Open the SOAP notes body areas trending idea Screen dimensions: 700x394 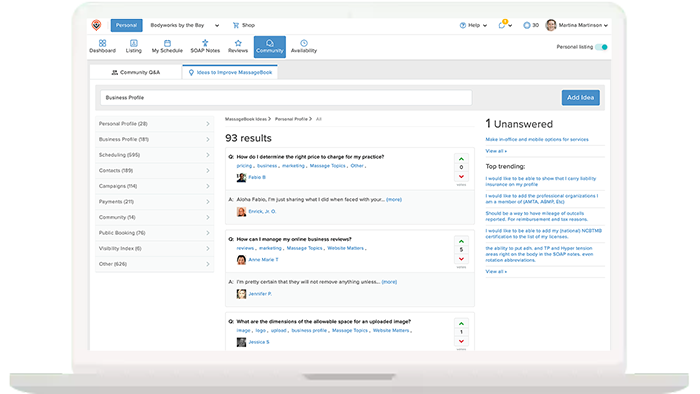539,254
